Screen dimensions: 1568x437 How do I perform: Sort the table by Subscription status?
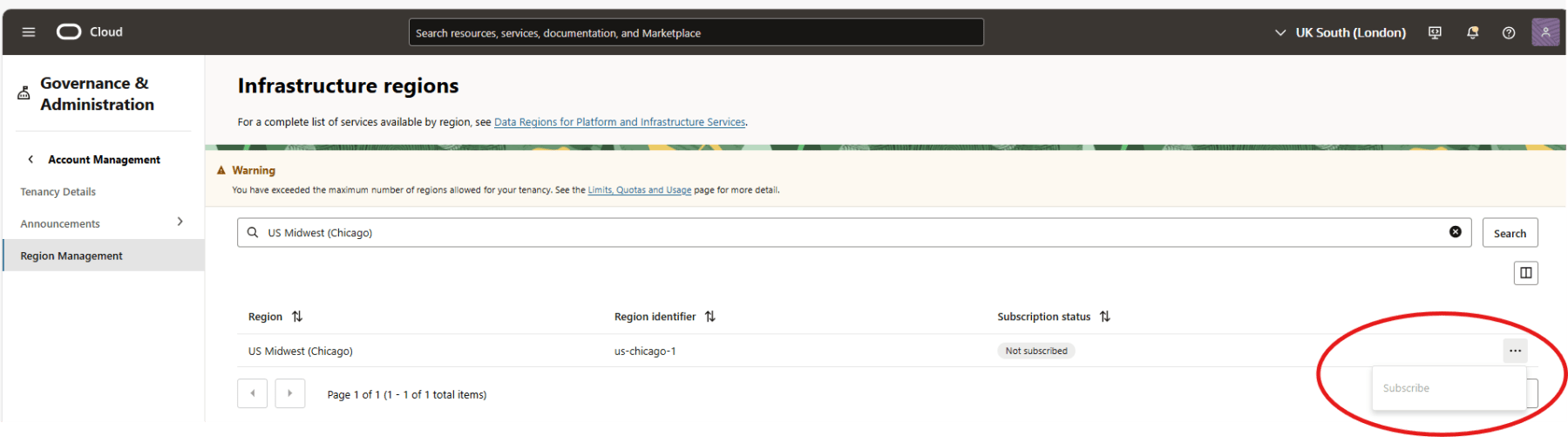1105,317
